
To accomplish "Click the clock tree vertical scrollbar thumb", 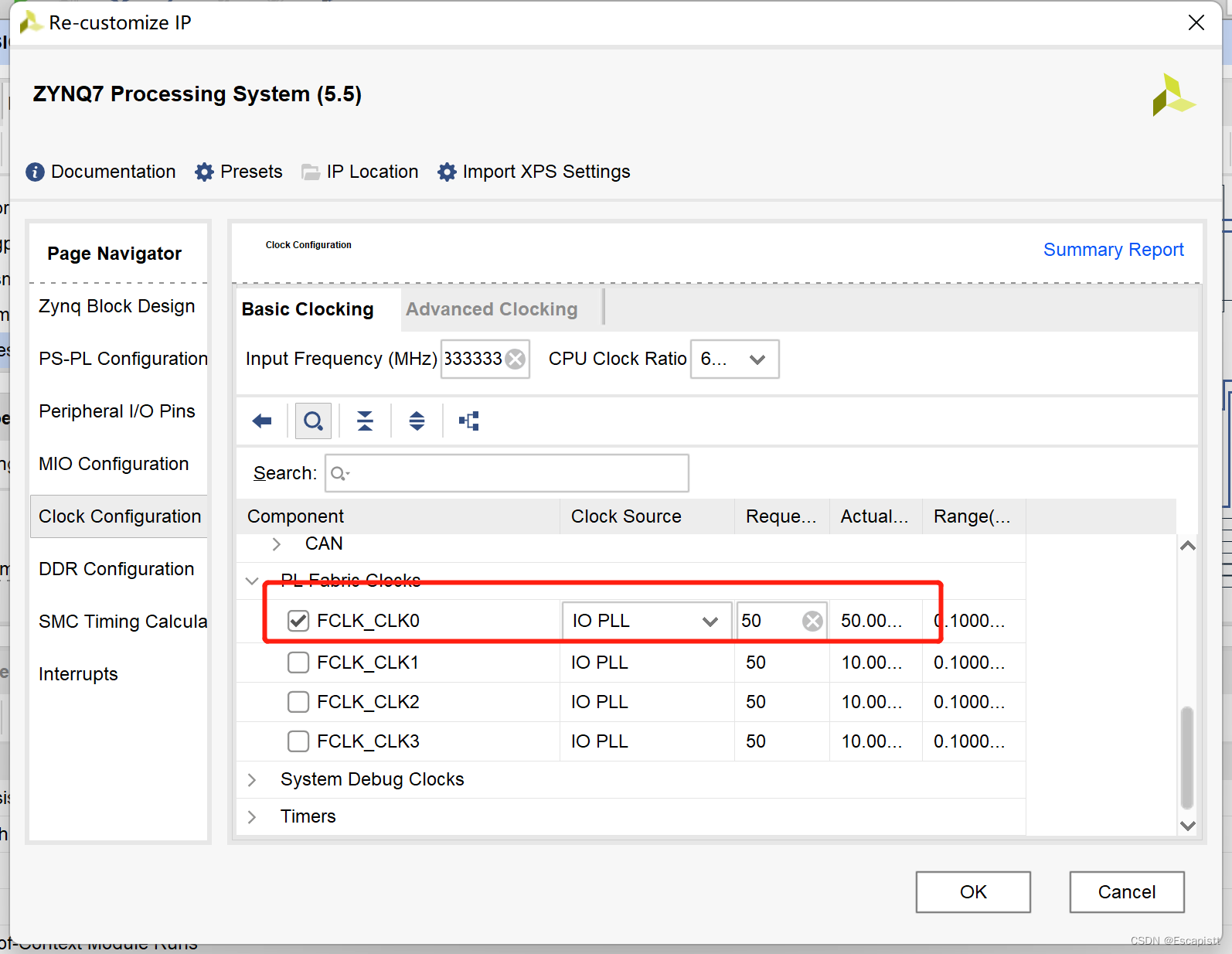I will click(x=1187, y=758).
